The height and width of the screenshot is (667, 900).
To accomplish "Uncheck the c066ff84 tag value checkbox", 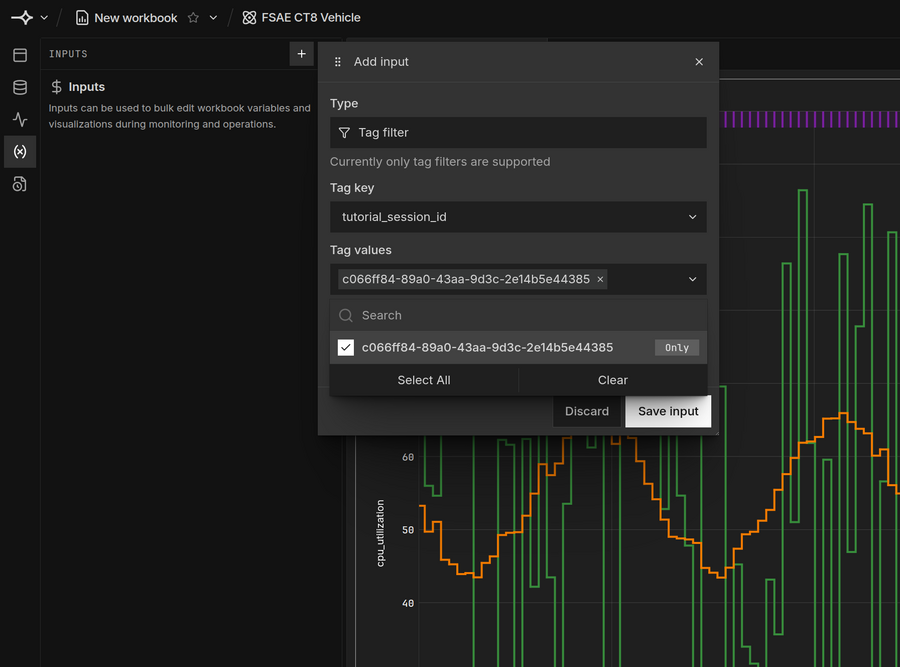I will tap(346, 347).
